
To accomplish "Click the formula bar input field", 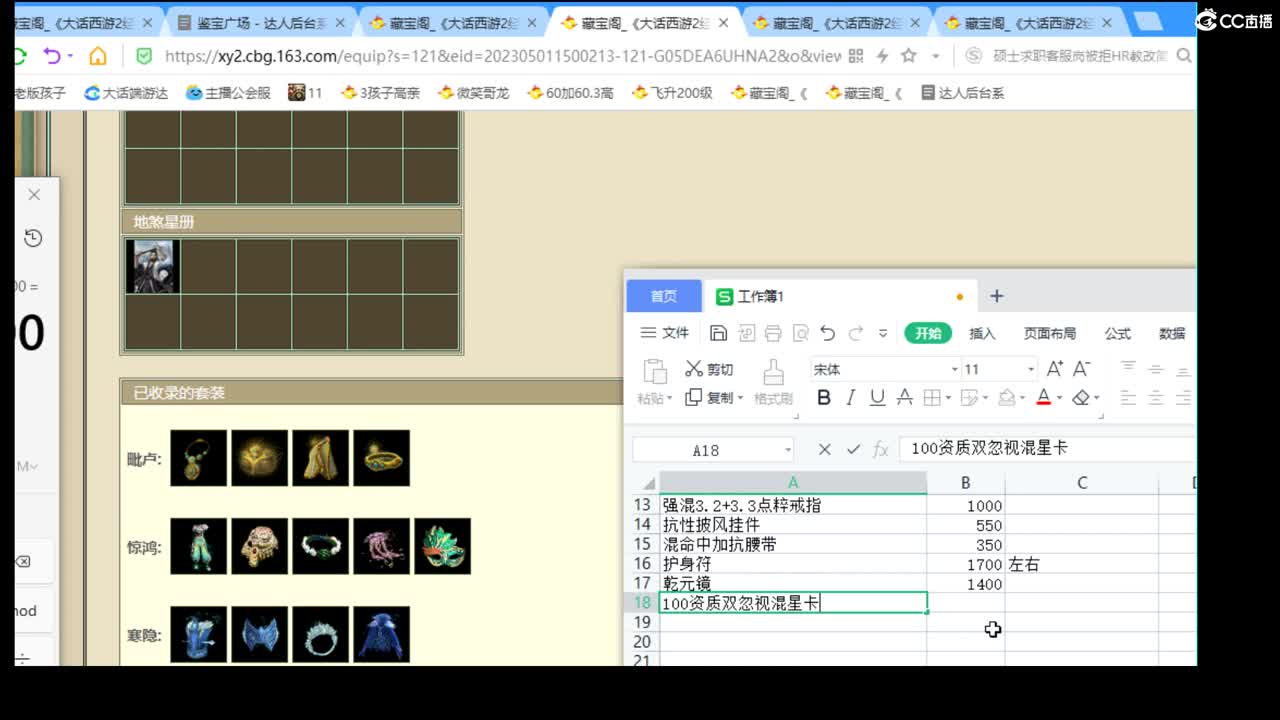I will coord(1046,449).
